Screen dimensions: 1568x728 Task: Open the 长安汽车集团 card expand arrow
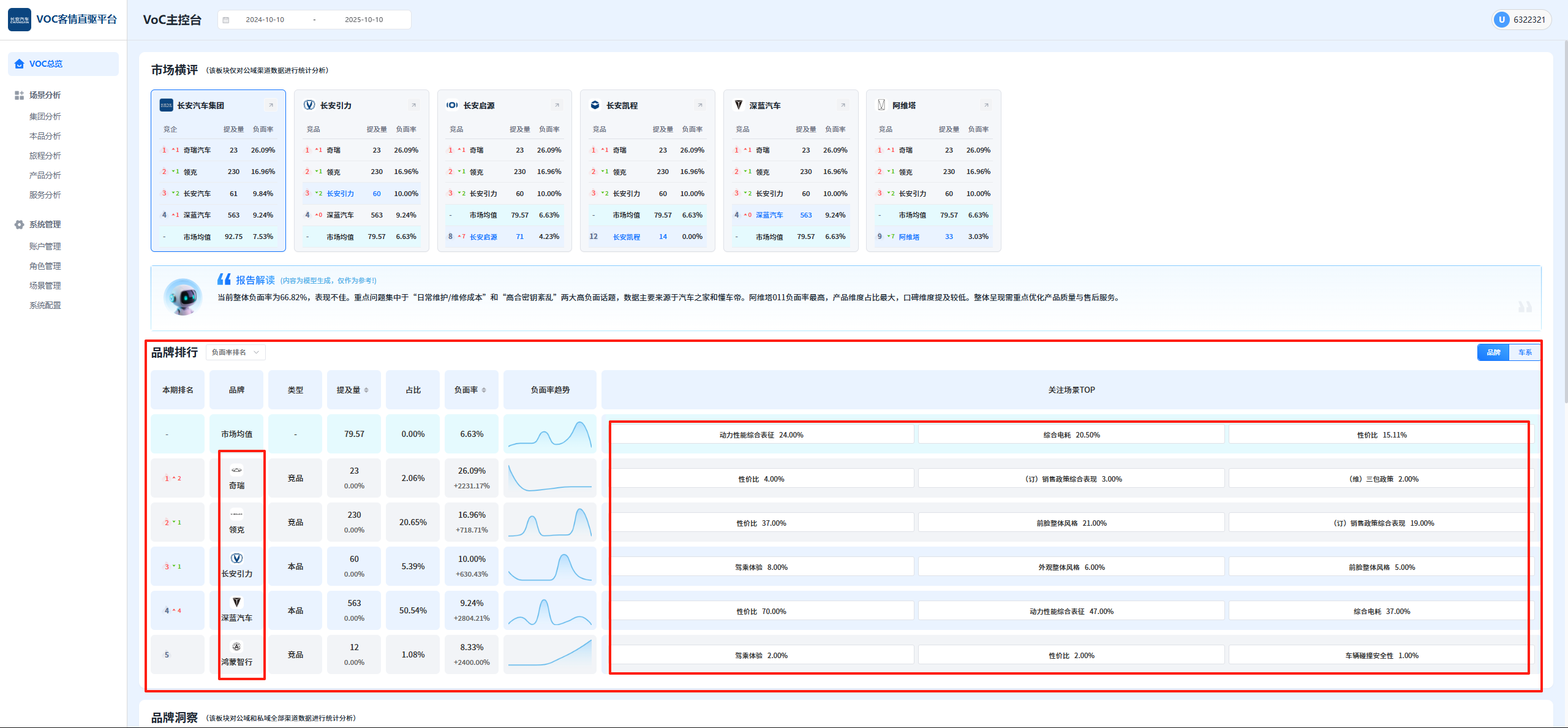click(x=271, y=105)
